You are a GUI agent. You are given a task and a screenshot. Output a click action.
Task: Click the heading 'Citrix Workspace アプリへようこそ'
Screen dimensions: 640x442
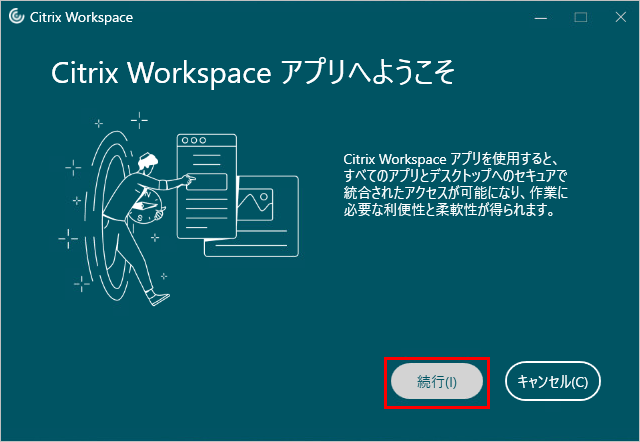254,76
